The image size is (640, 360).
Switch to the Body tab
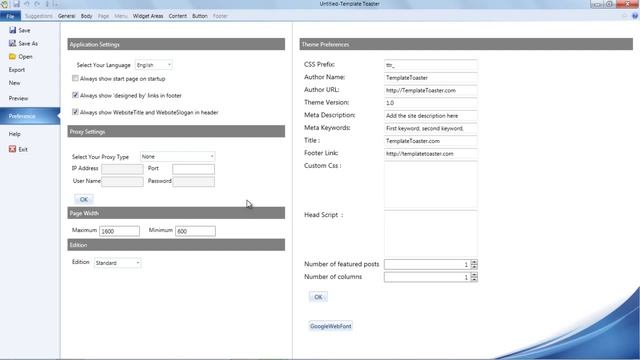(87, 16)
